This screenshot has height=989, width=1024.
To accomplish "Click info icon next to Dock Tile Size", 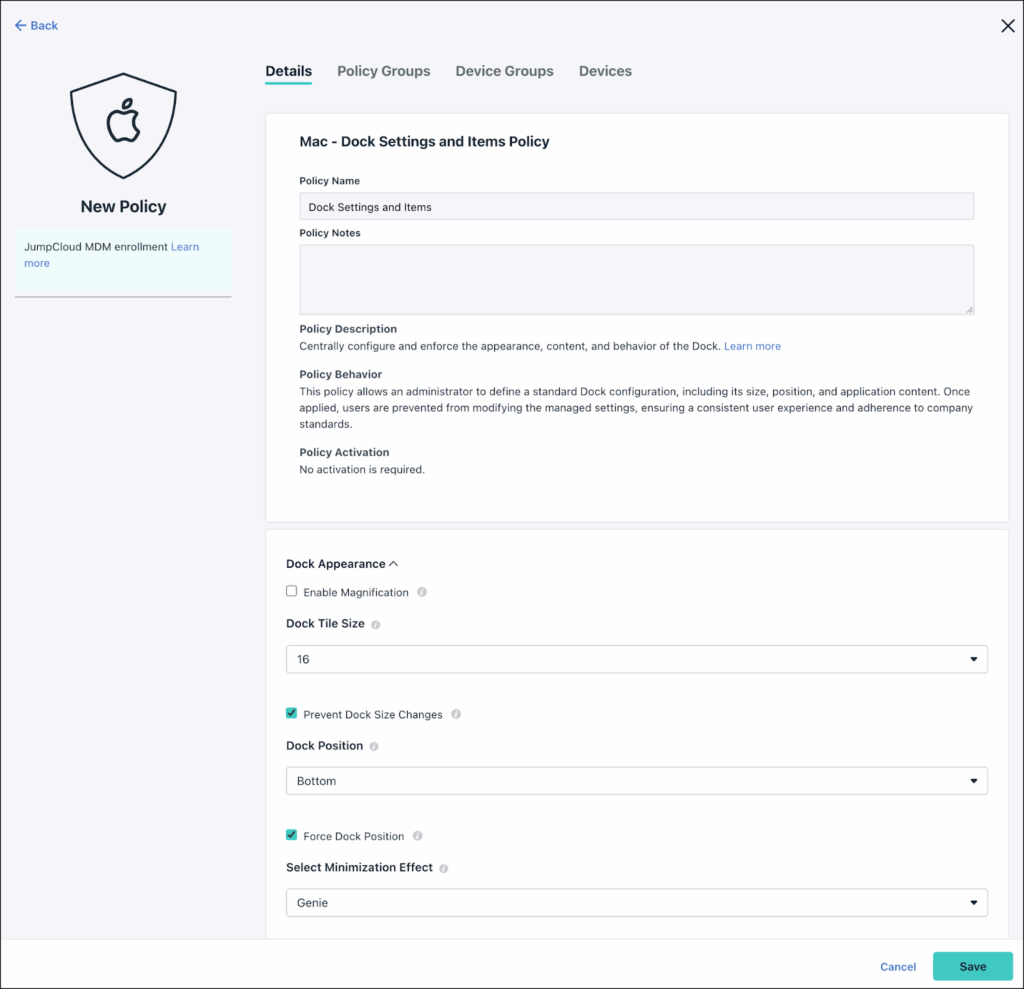I will click(x=376, y=624).
